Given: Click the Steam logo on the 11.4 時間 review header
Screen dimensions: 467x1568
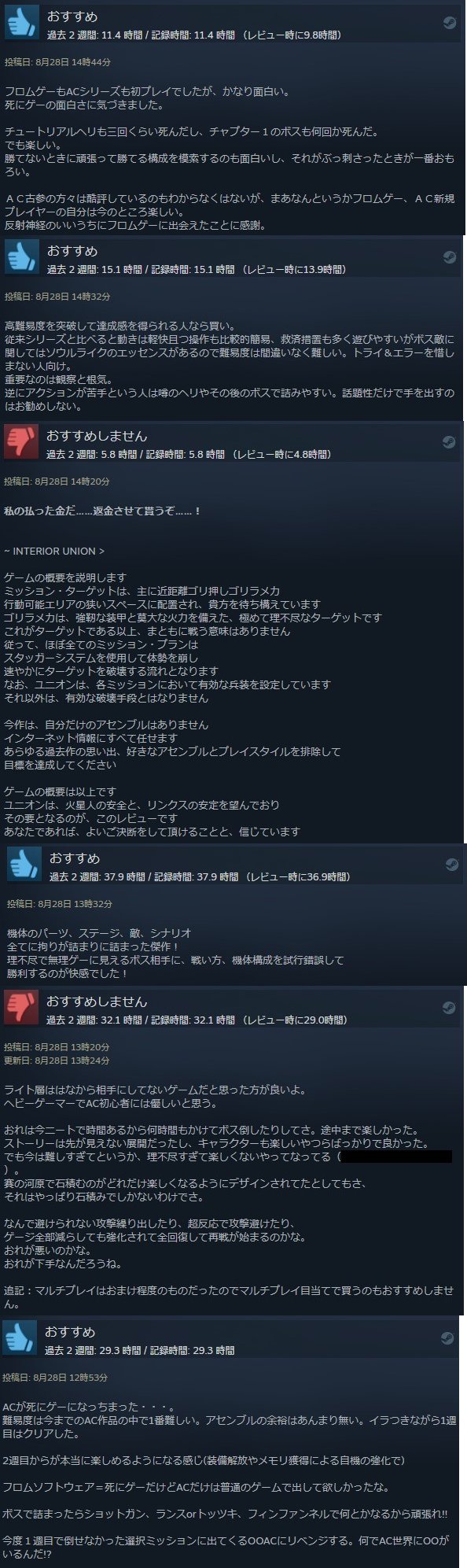Looking at the screenshot, I should (x=448, y=23).
